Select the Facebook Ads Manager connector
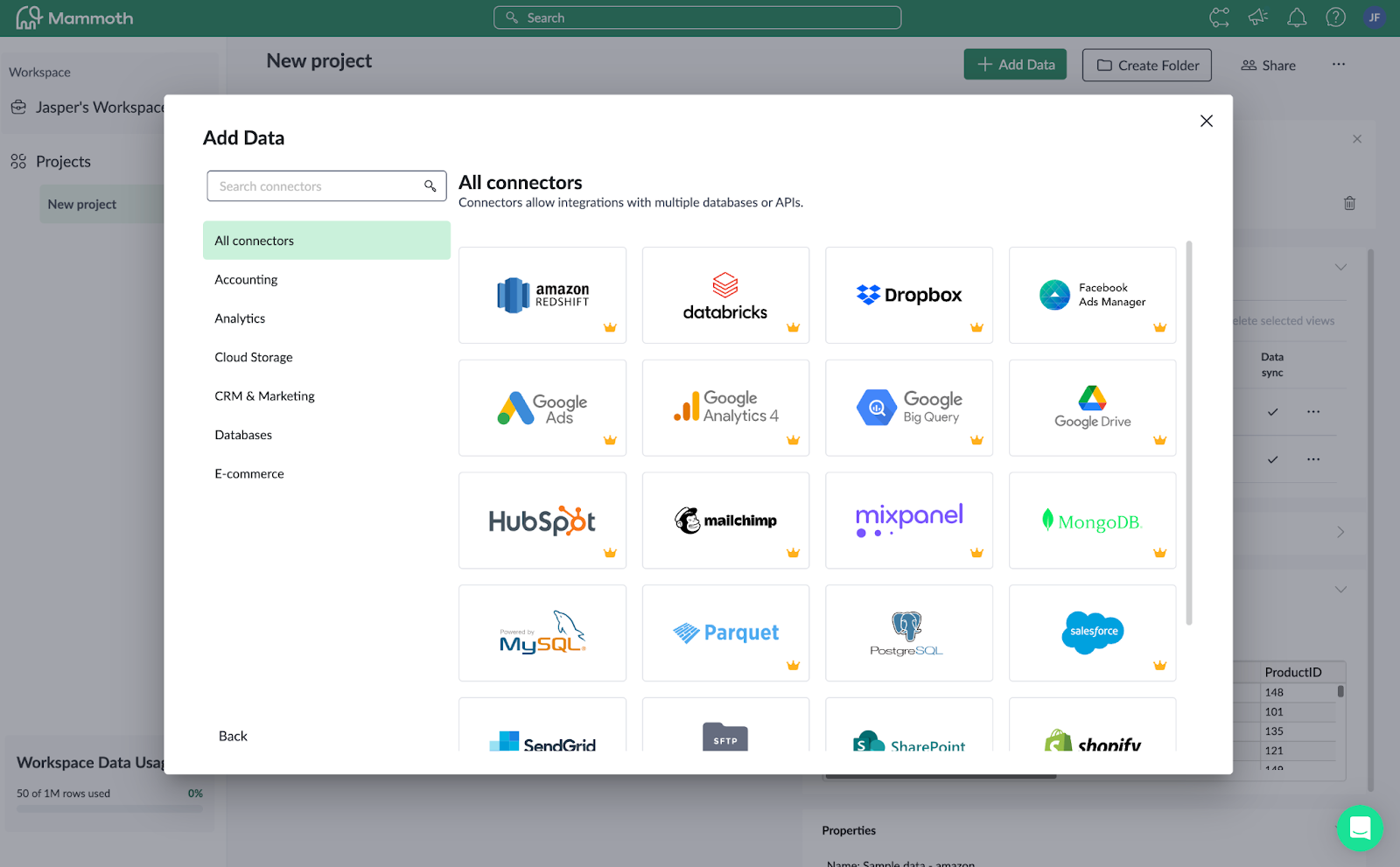1400x867 pixels. (x=1092, y=295)
